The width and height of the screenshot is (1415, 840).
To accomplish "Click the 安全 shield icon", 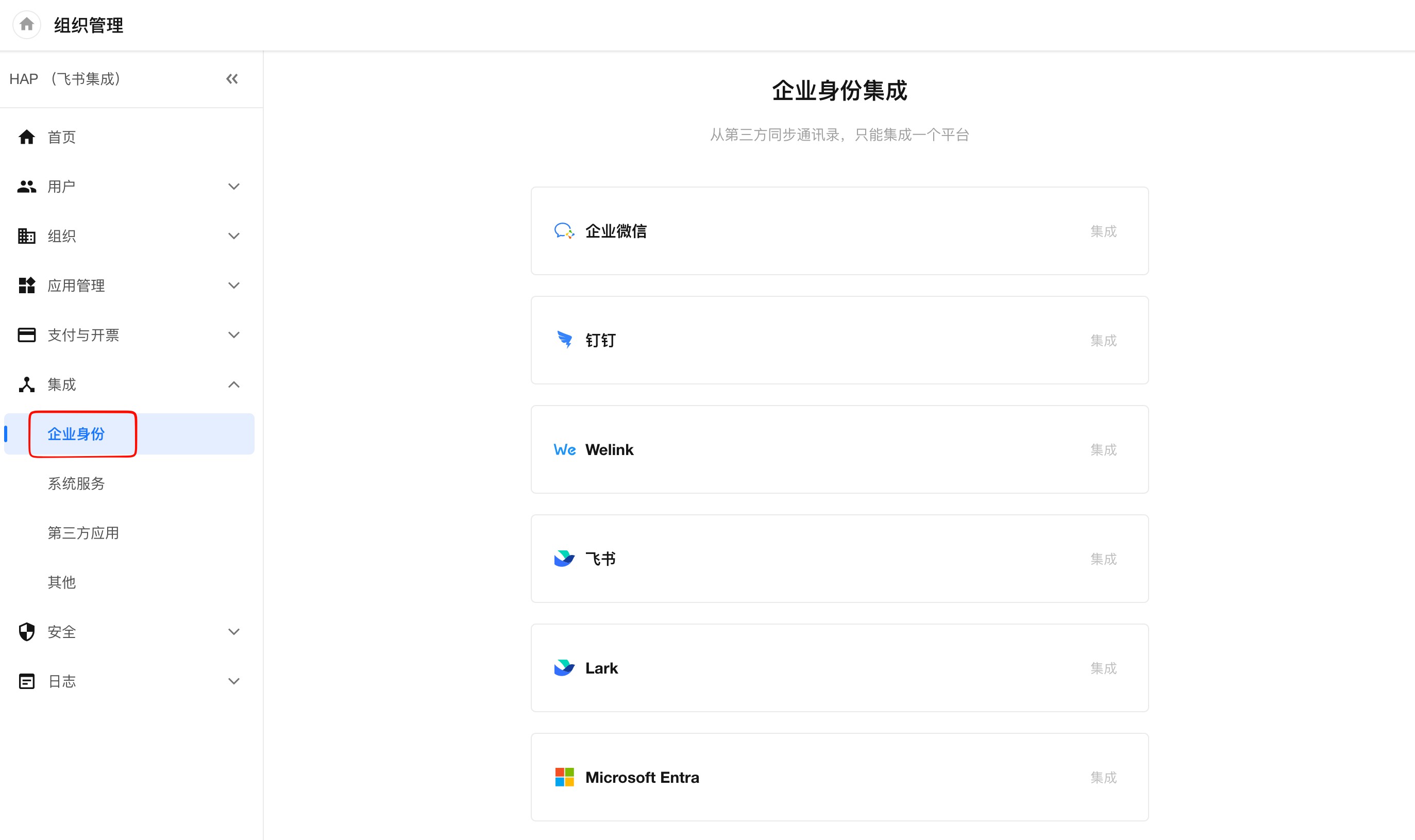I will (27, 632).
